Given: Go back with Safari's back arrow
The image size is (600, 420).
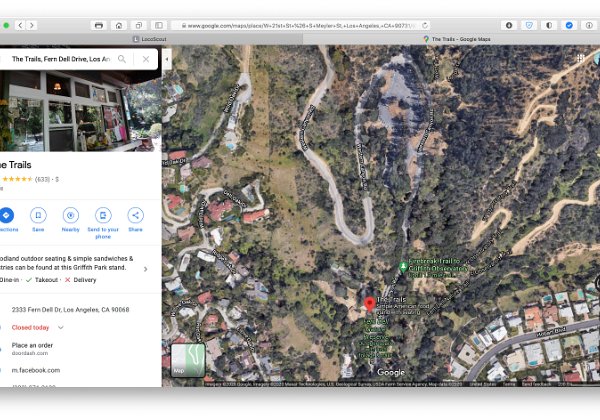Looking at the screenshot, I should click(20, 26).
